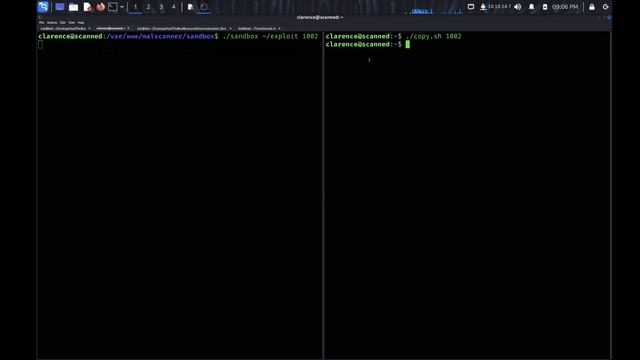The width and height of the screenshot is (640, 360).
Task: Expand the terminal launcher dropdown arrow
Action: pos(122,7)
